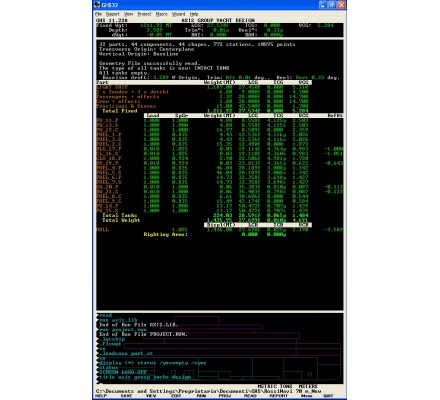
Task: Click the VIEW button in bottom bar
Action: coord(151,396)
